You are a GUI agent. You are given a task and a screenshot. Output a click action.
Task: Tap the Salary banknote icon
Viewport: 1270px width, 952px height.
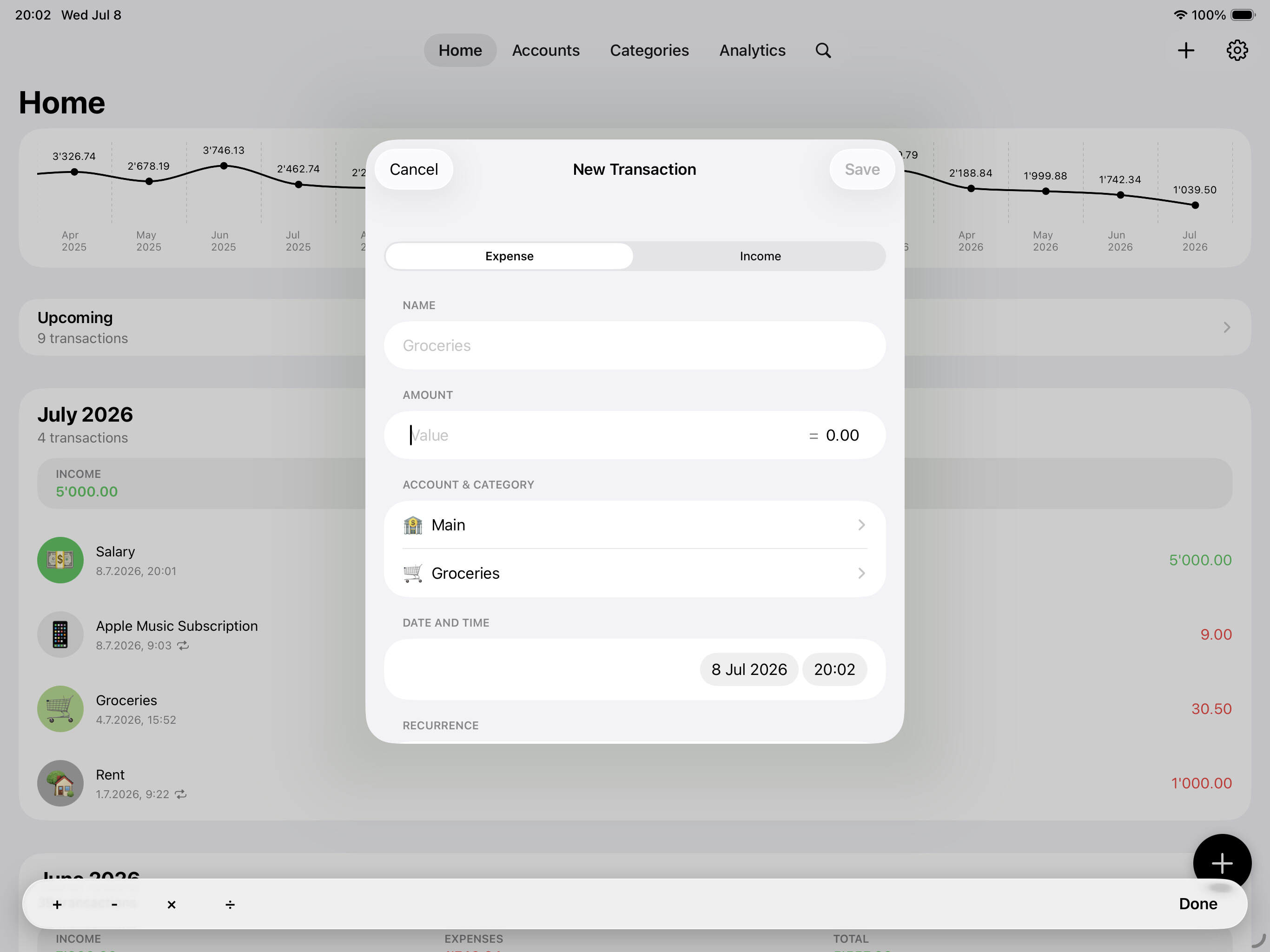60,560
